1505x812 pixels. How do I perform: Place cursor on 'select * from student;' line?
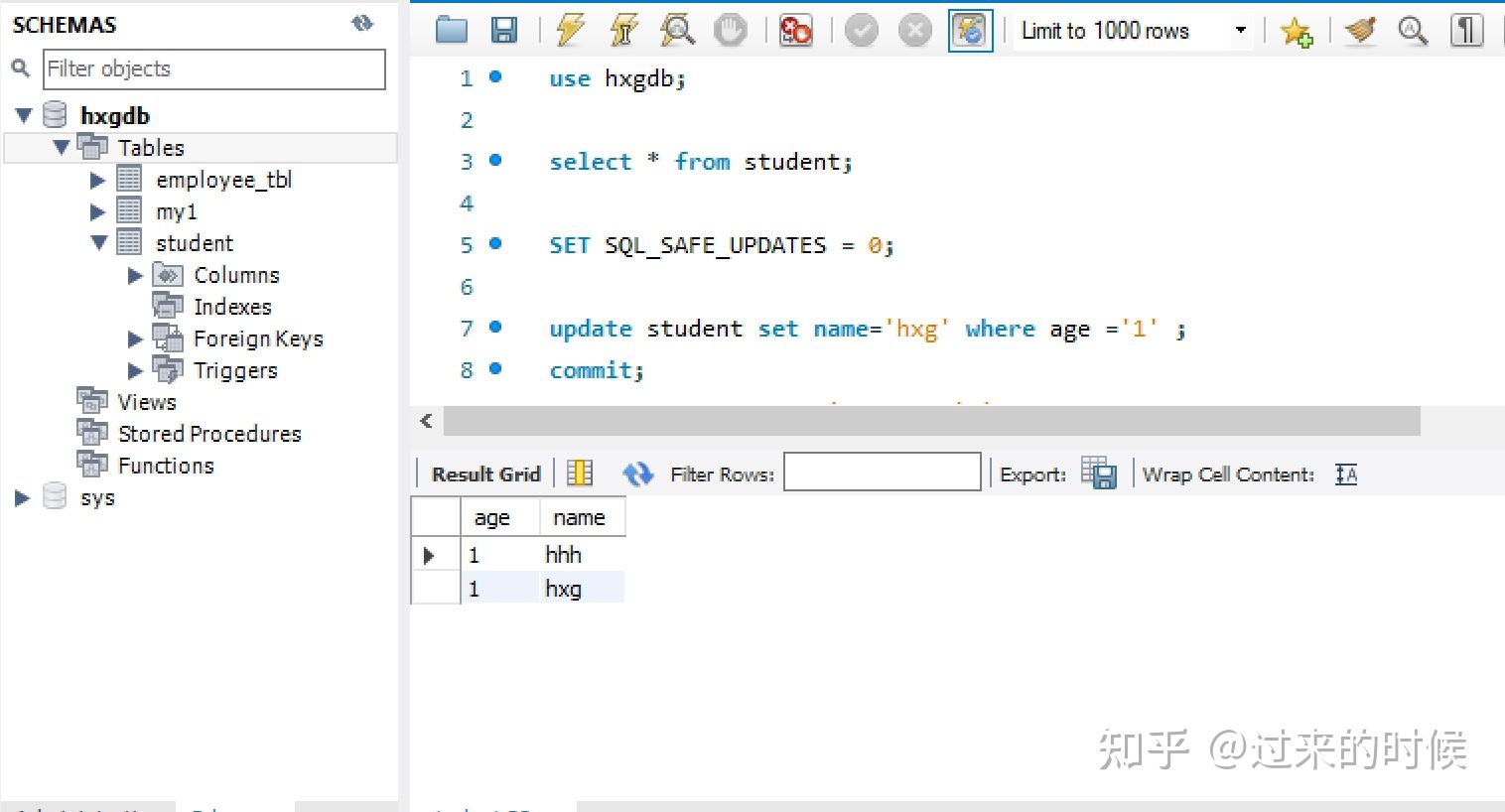701,162
